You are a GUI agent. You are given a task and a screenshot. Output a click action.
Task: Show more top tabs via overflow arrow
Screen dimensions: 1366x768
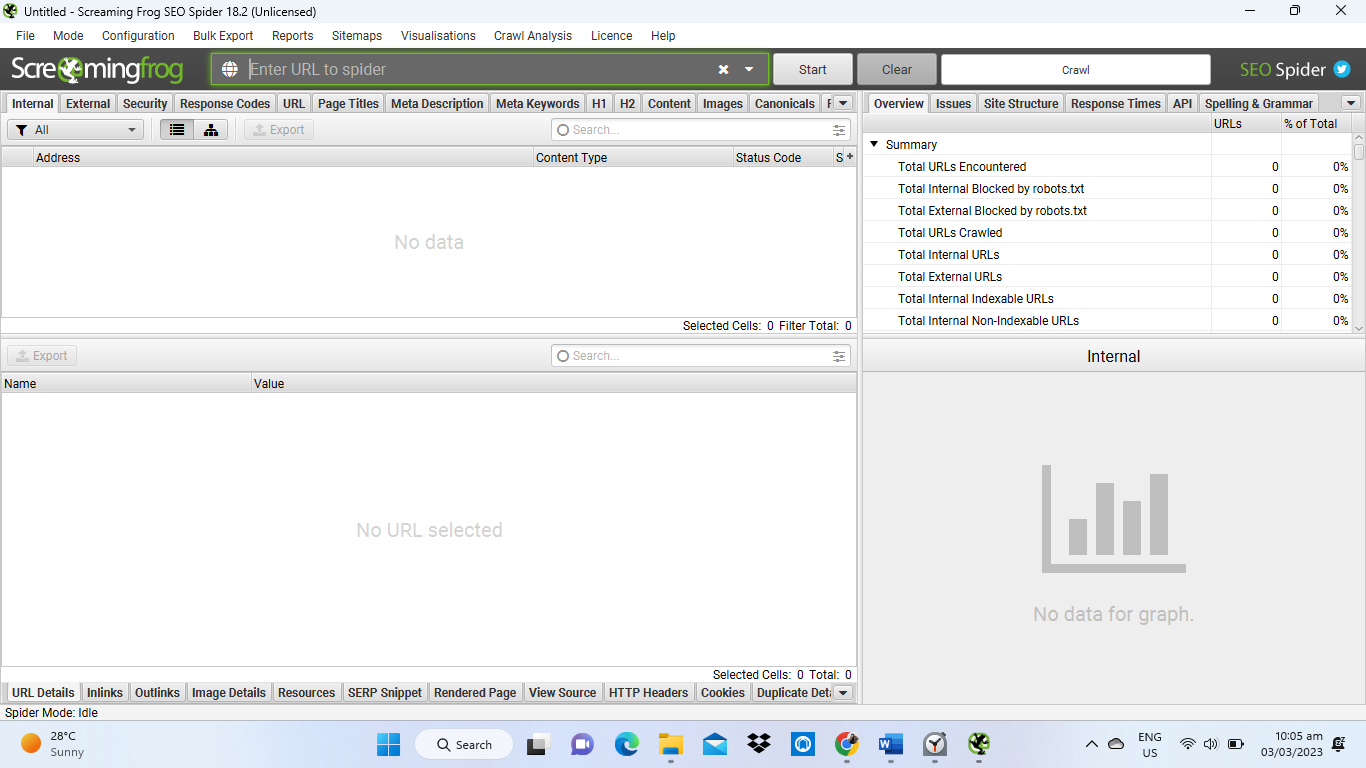pyautogui.click(x=842, y=103)
